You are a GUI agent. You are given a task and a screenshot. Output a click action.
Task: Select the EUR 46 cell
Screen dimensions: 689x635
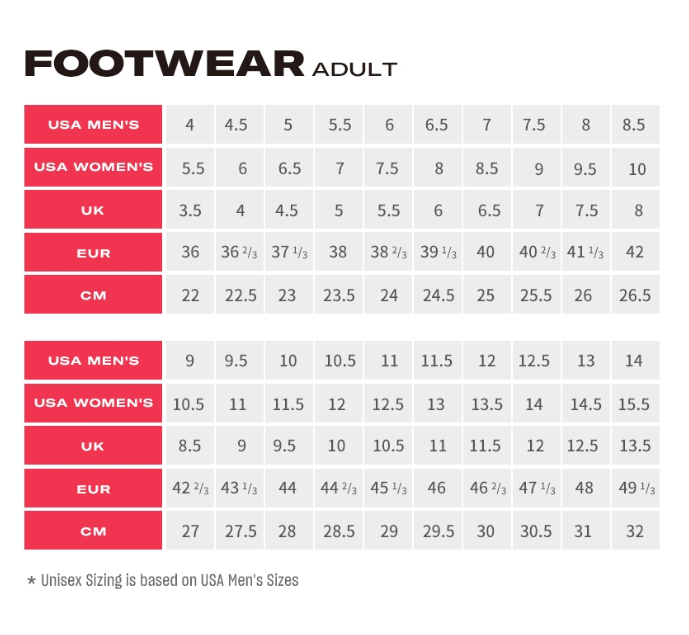coord(436,489)
